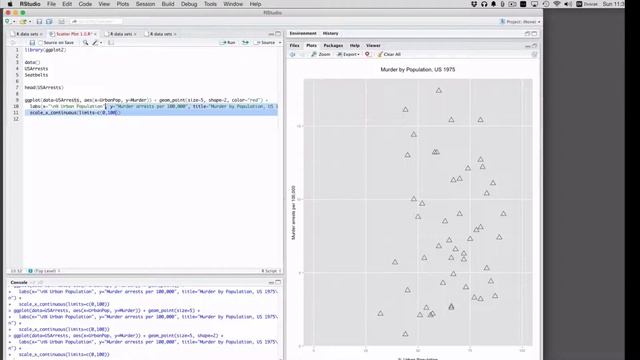The height and width of the screenshot is (360, 640).
Task: Open the History tab
Action: tap(330, 33)
